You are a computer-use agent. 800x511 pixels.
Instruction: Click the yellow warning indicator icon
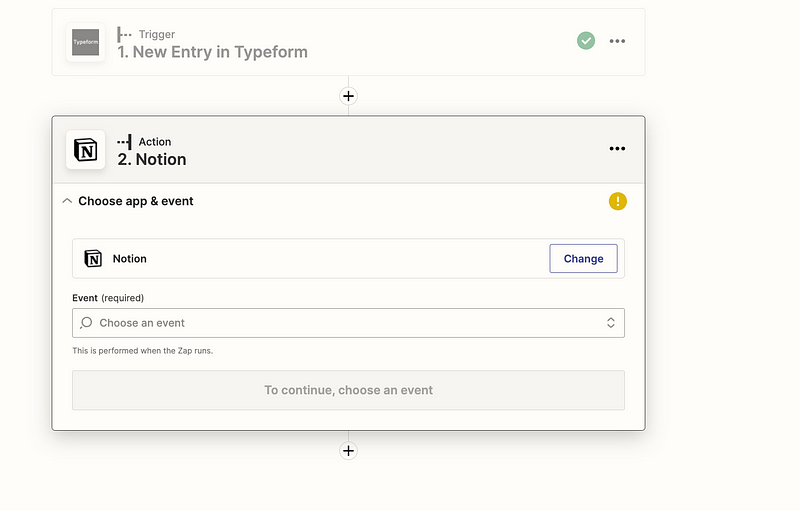pyautogui.click(x=617, y=201)
